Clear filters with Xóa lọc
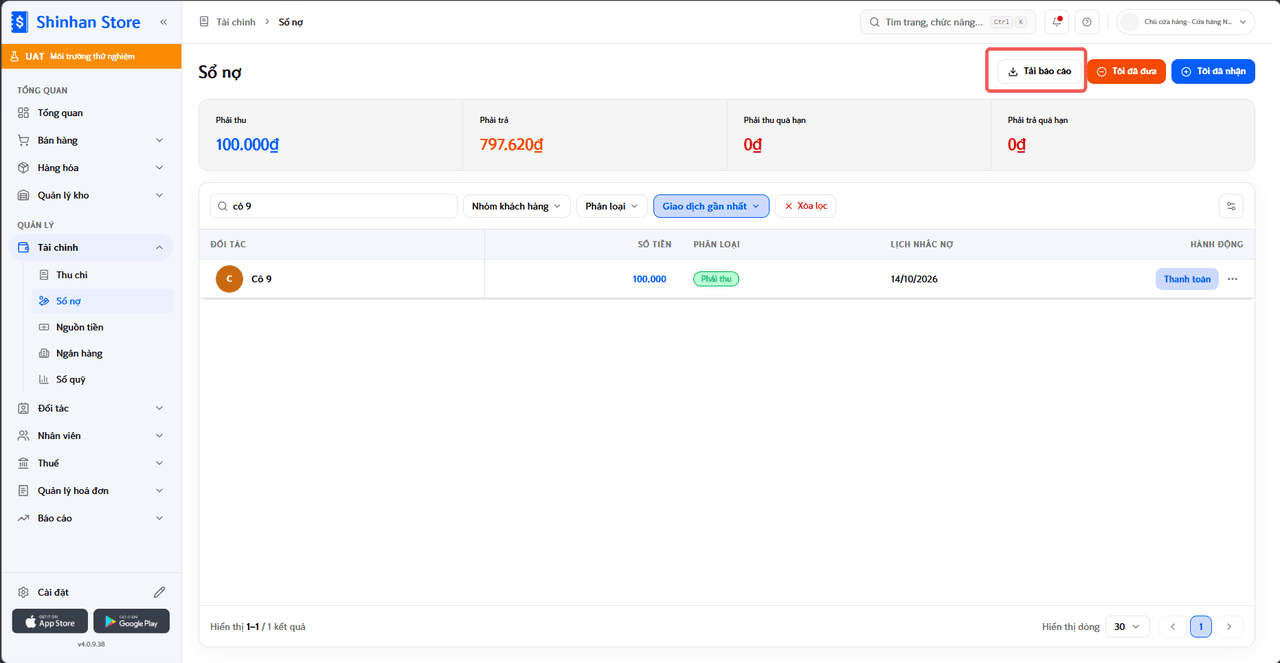This screenshot has width=1280, height=663. pyautogui.click(x=805, y=206)
